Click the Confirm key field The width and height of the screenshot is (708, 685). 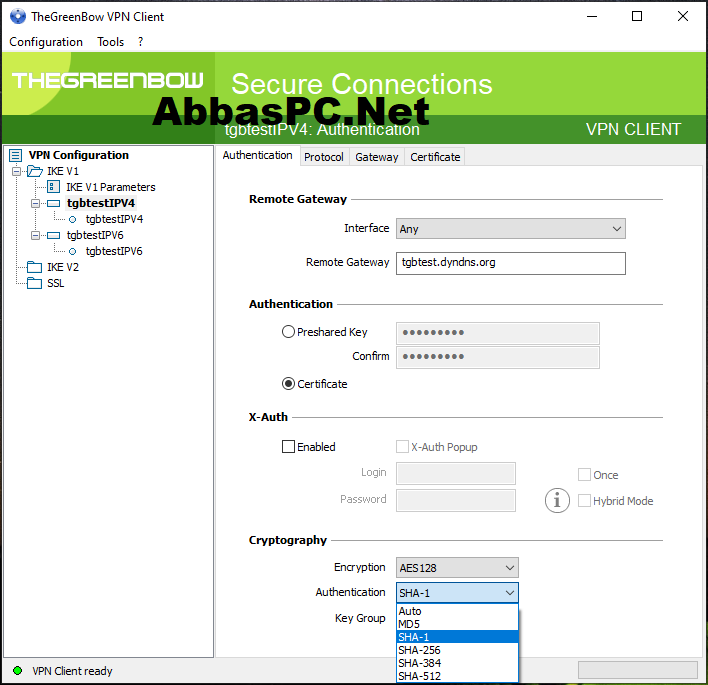[x=498, y=357]
